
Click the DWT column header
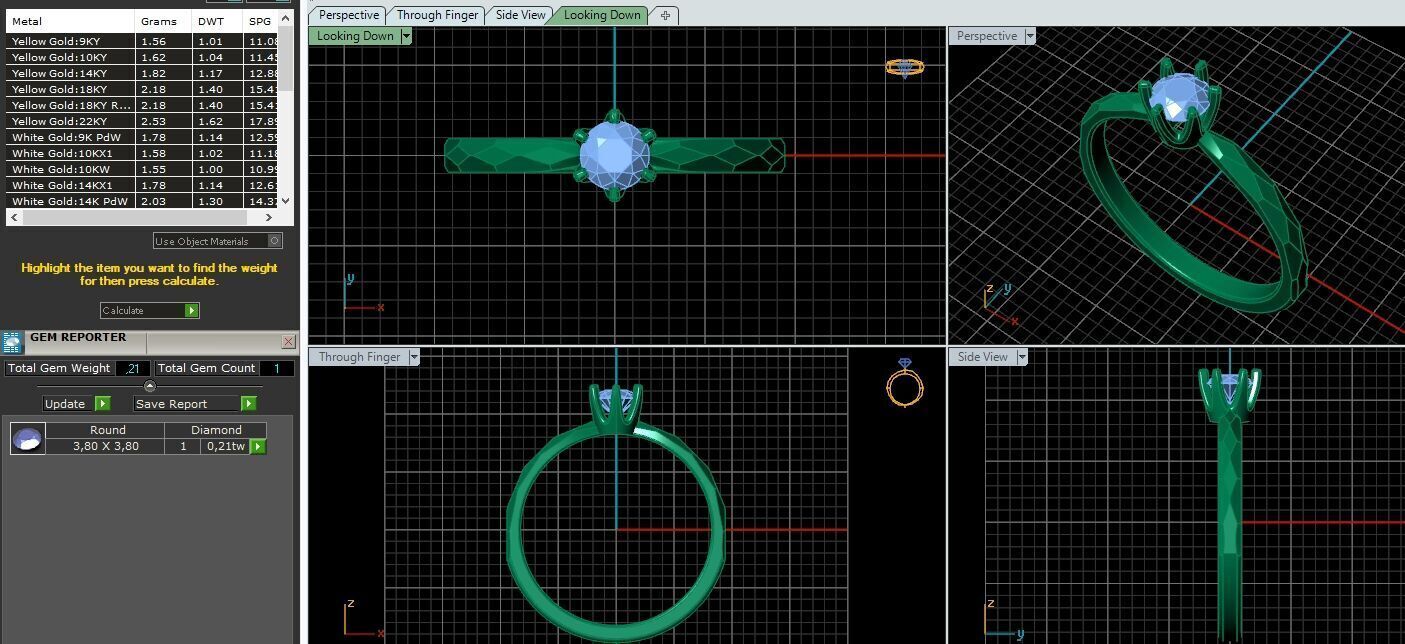[217, 21]
